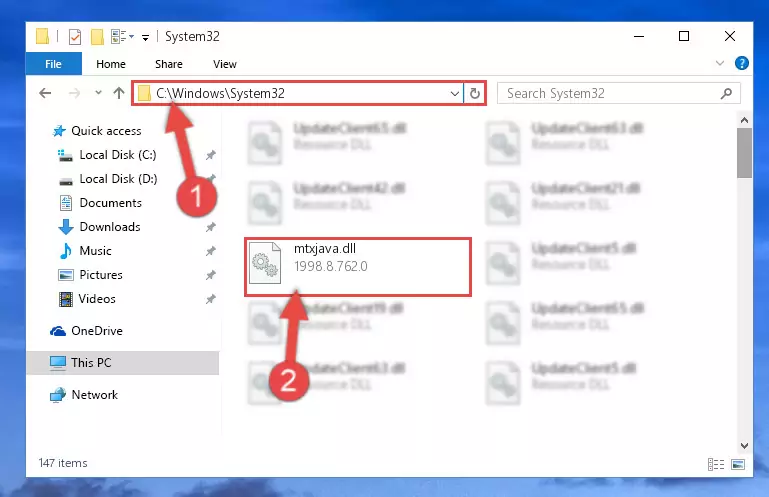This screenshot has height=497, width=769.
Task: Click the Network icon in sidebar
Action: pos(58,395)
